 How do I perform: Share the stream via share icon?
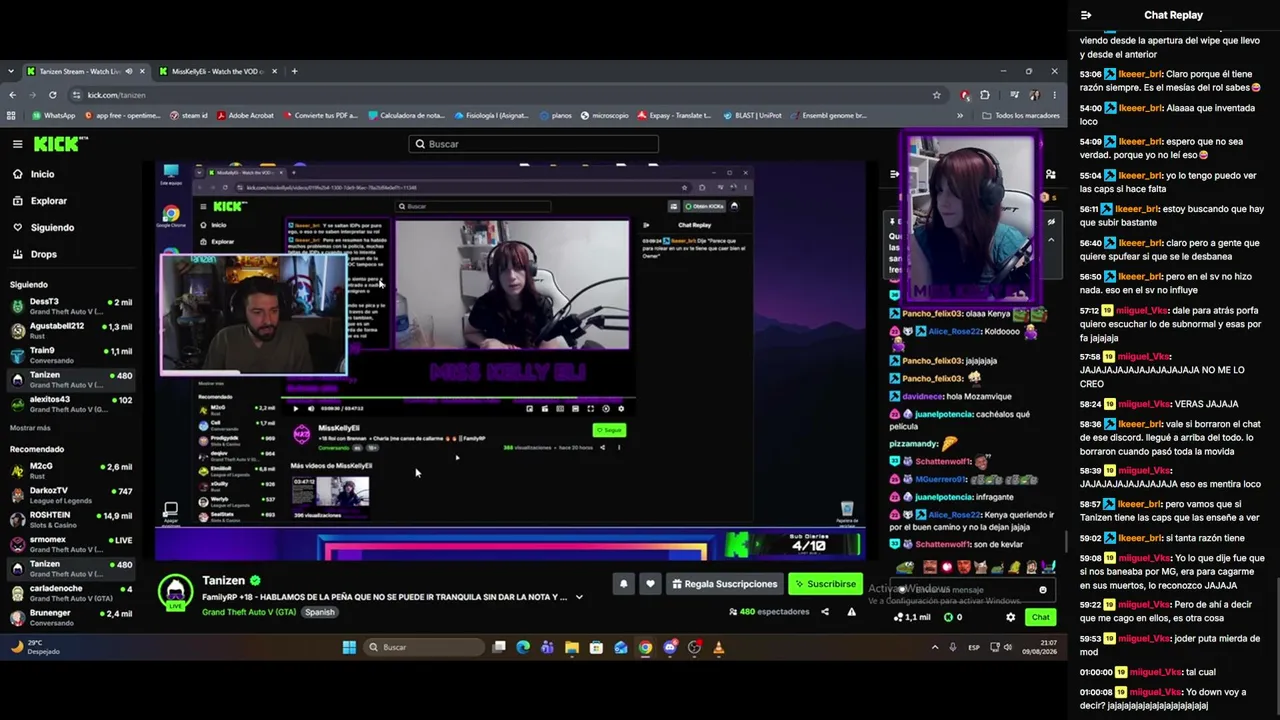click(825, 612)
